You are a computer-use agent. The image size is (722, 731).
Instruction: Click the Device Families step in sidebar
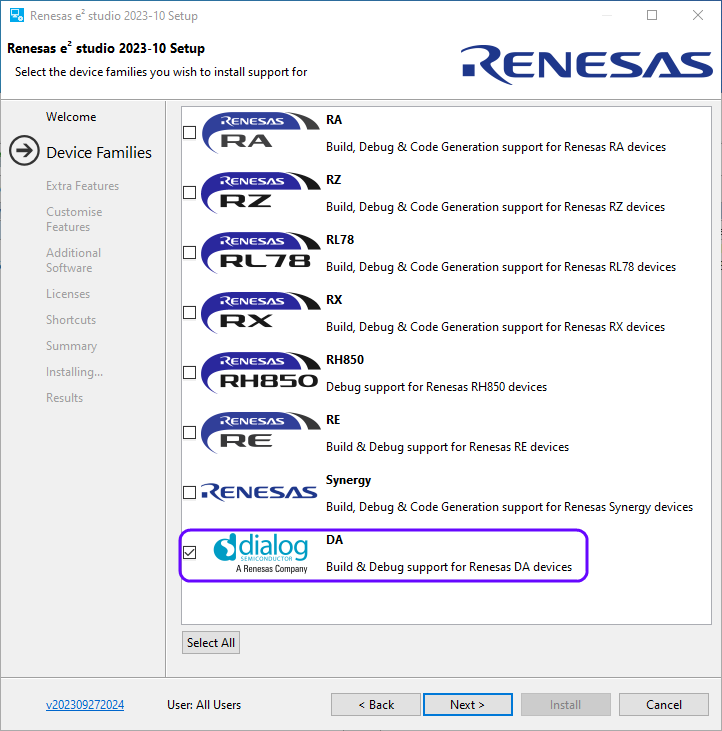[x=98, y=152]
